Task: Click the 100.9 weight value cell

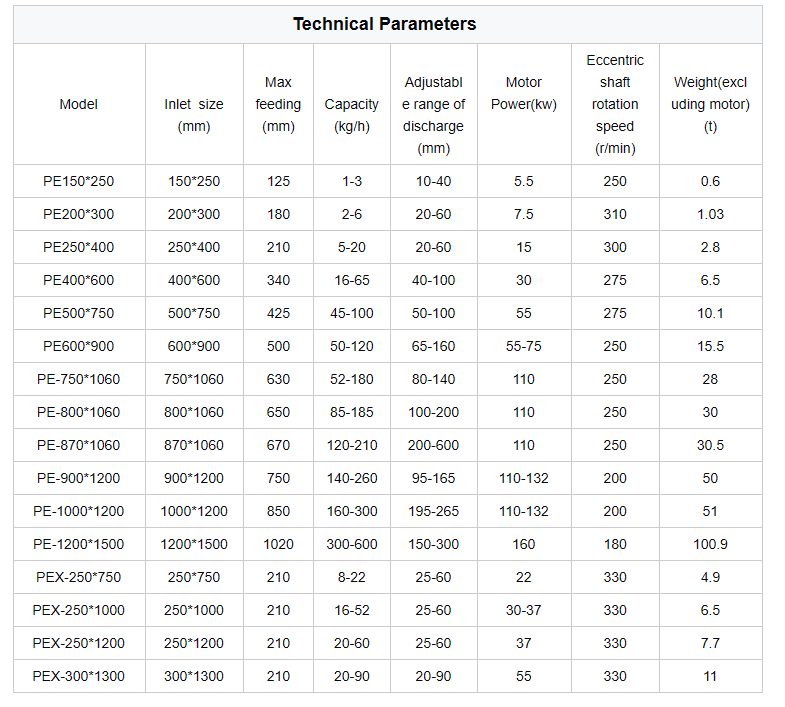Action: pyautogui.click(x=710, y=544)
